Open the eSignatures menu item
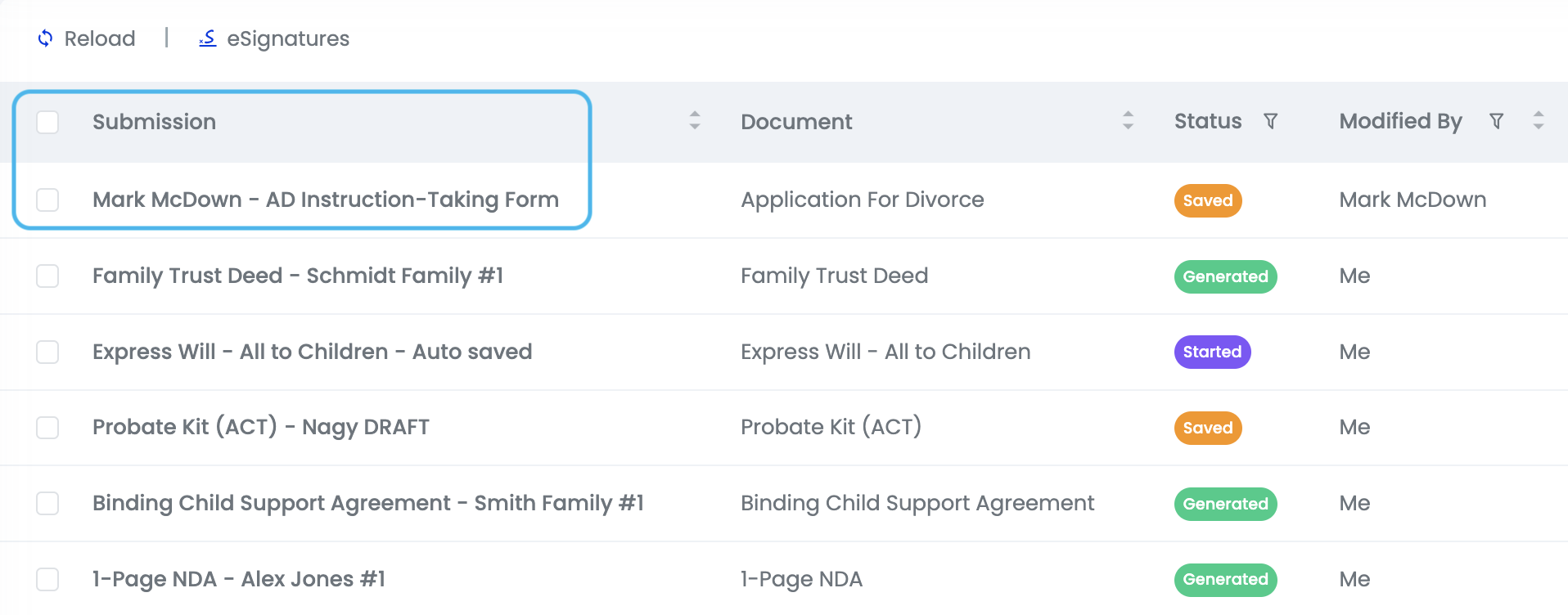This screenshot has width=1568, height=615. tap(287, 38)
